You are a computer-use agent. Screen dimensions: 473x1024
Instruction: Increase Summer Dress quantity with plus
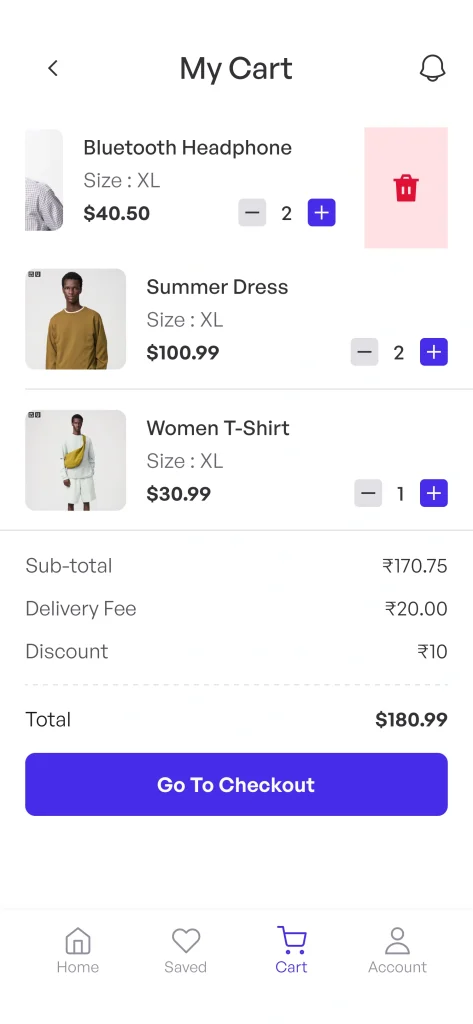coord(434,353)
